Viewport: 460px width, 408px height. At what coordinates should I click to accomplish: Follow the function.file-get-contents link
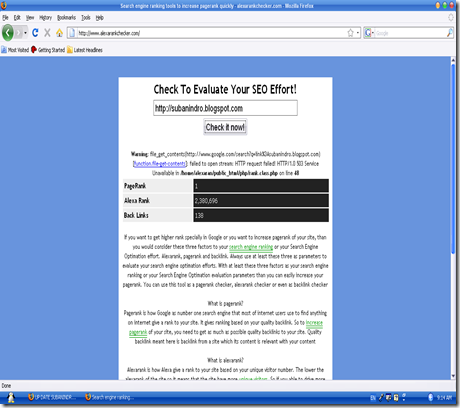click(x=160, y=164)
